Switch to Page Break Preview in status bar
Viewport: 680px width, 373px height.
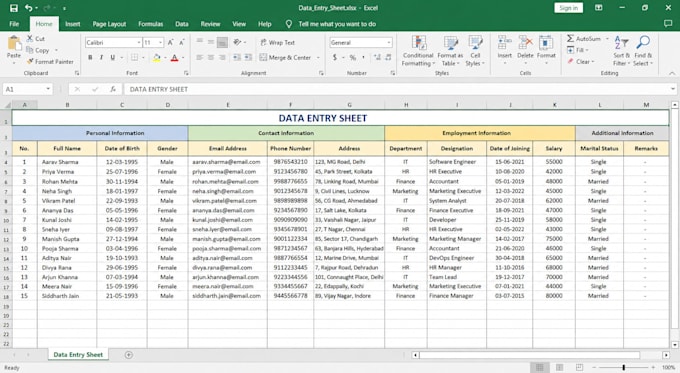coord(579,368)
